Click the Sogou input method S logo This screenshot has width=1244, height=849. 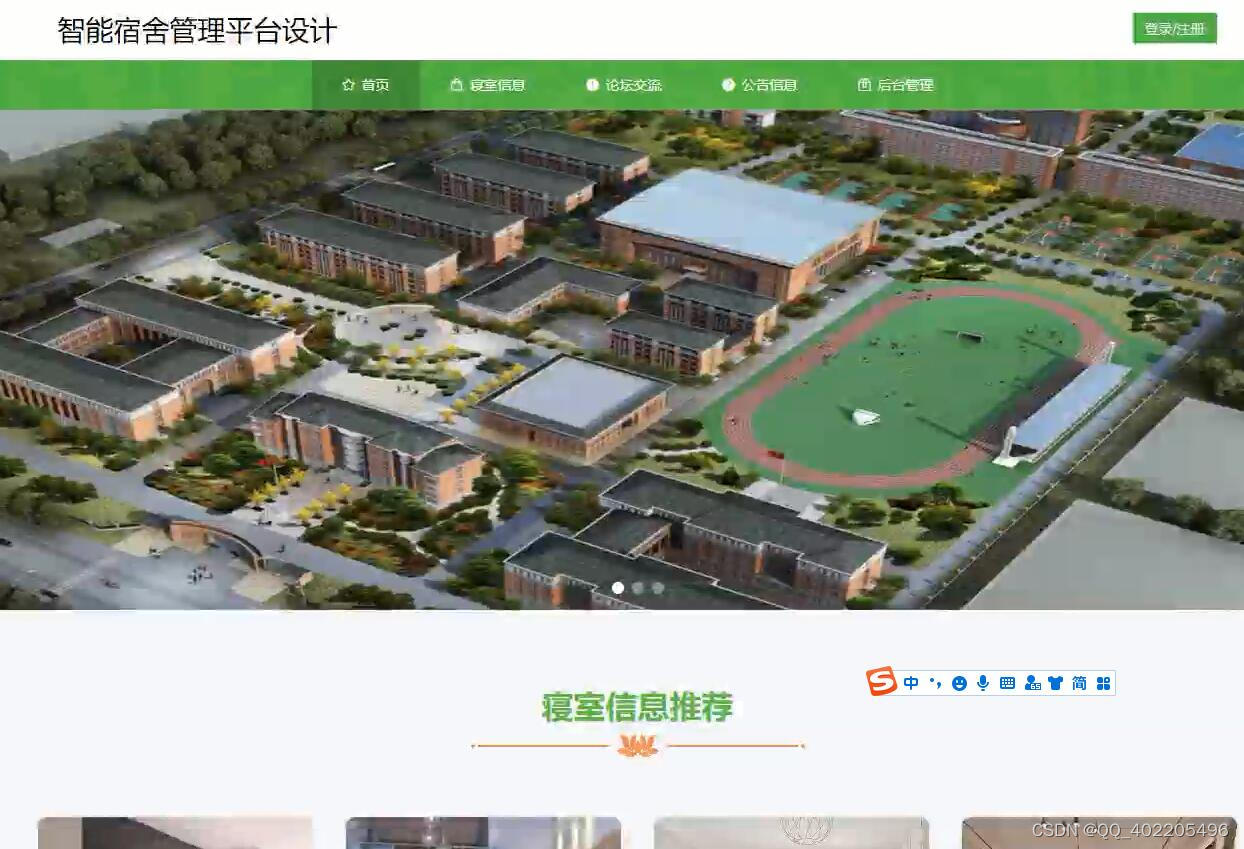[x=881, y=683]
